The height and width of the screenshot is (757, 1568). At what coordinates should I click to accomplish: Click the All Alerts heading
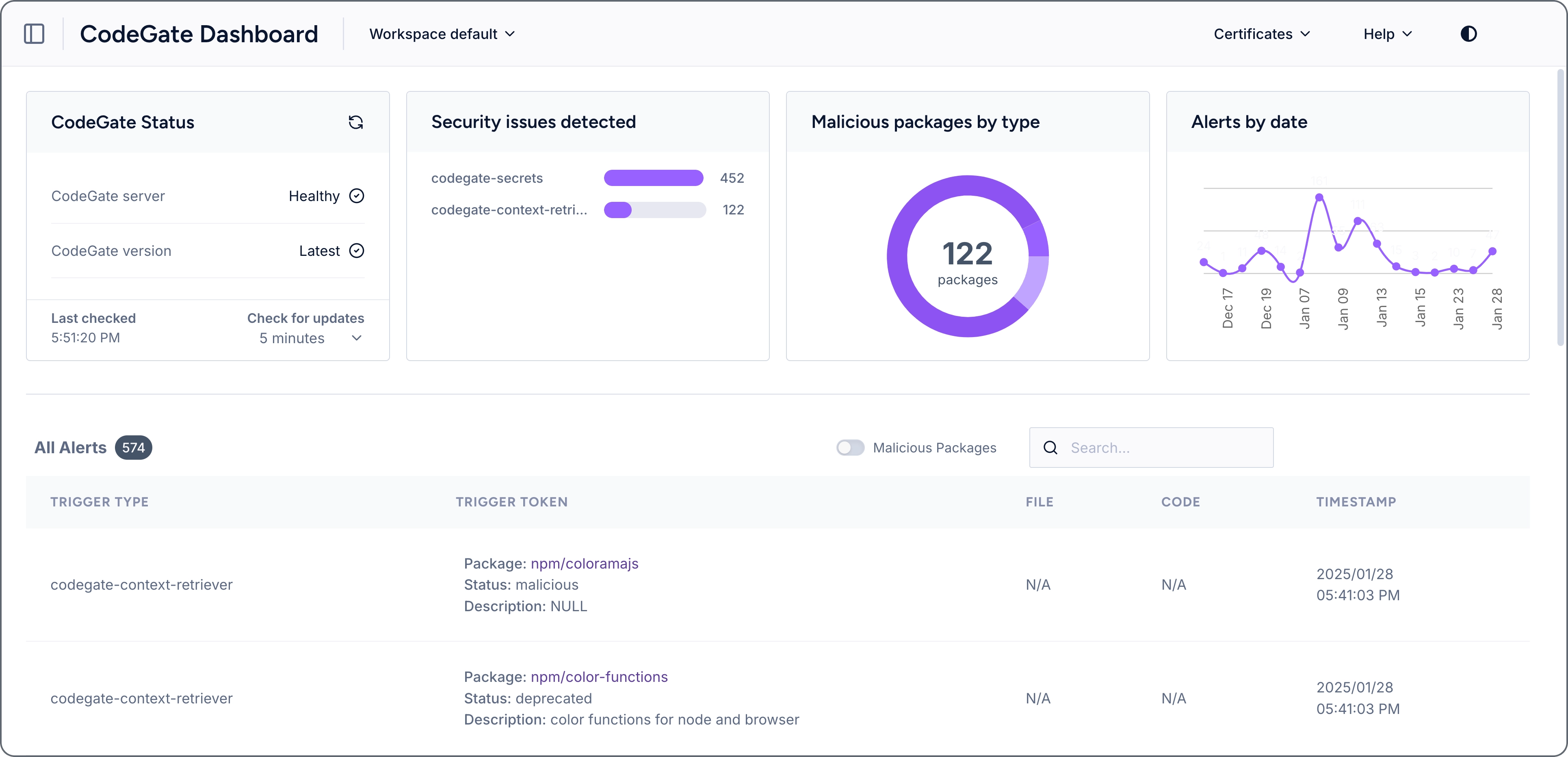[71, 448]
